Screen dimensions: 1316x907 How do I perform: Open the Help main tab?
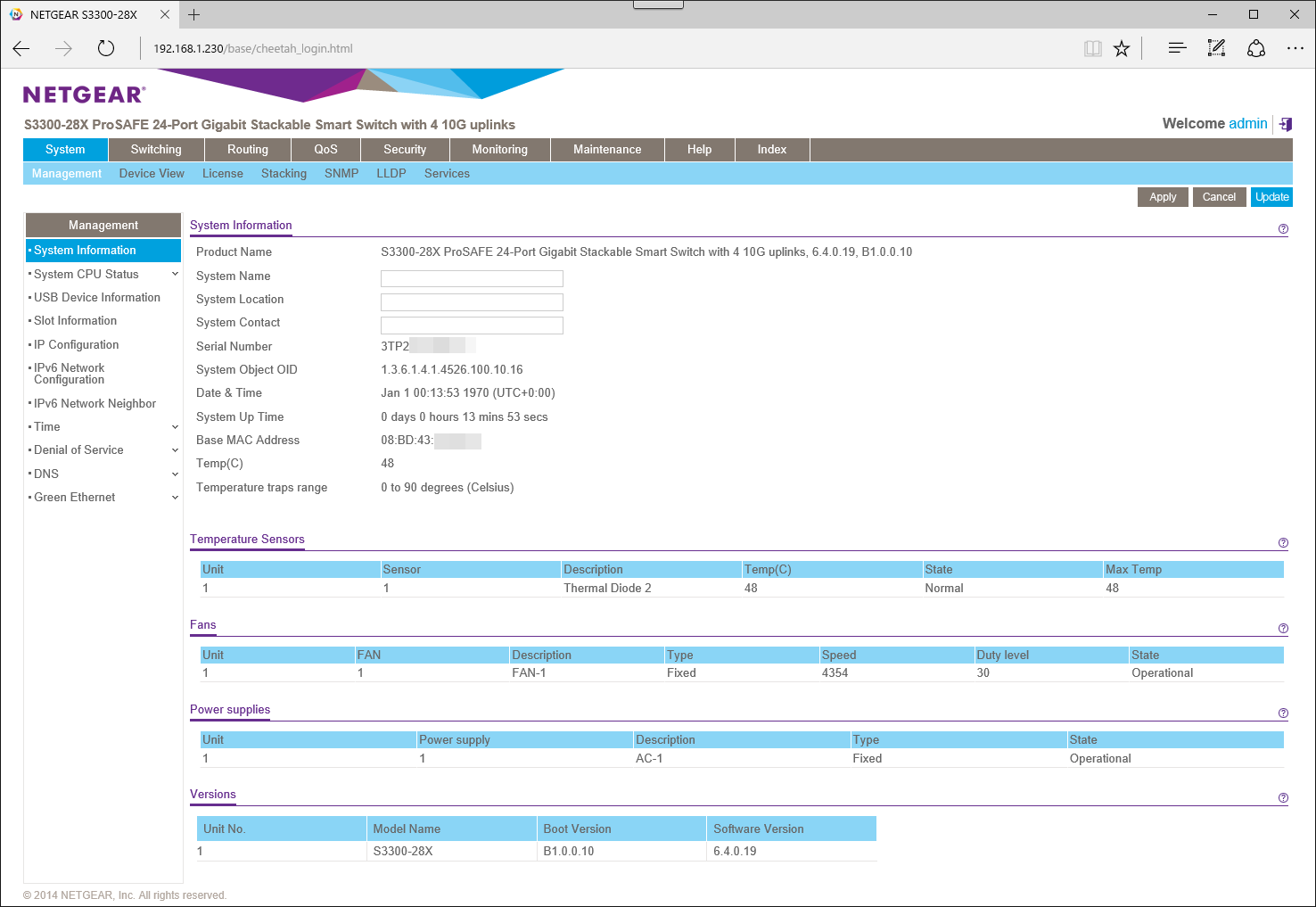pyautogui.click(x=700, y=150)
